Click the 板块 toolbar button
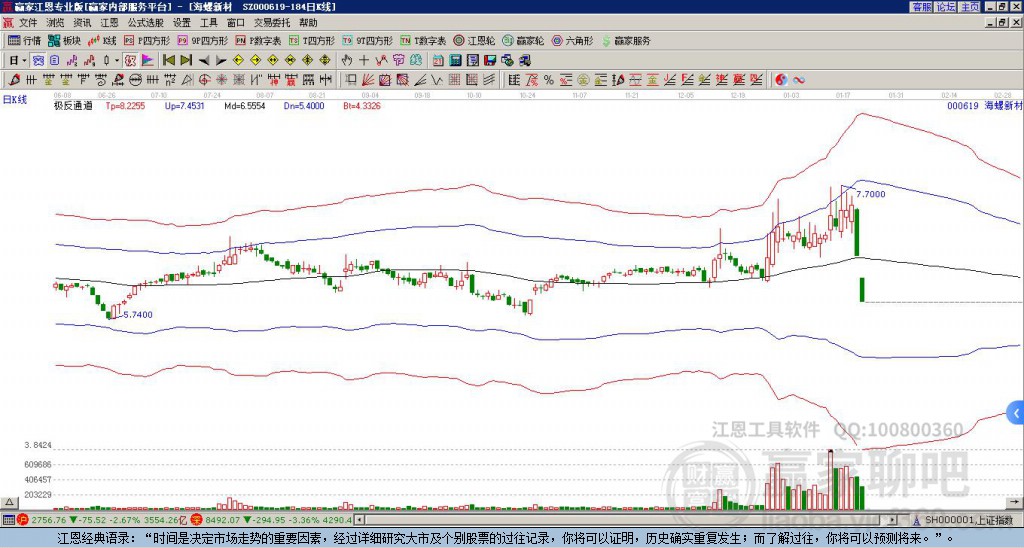This screenshot has width=1024, height=548. [x=64, y=40]
